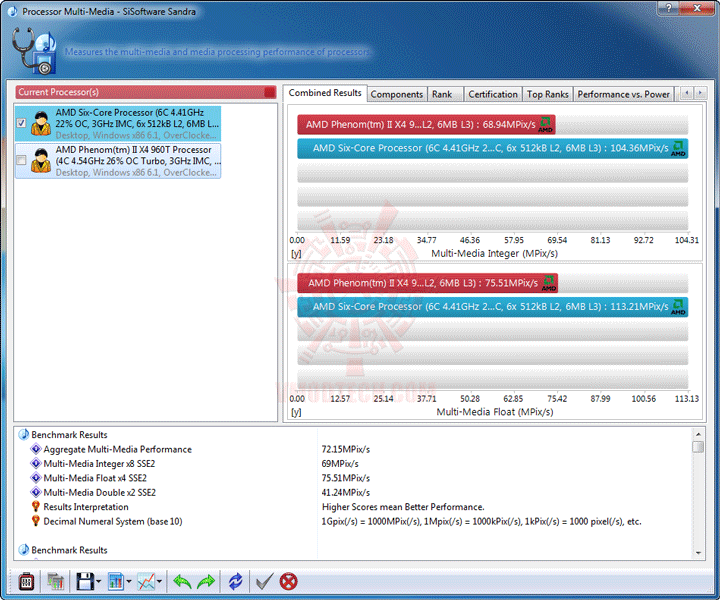
Task: Click the tab strip left scroll arrow
Action: tap(687, 93)
